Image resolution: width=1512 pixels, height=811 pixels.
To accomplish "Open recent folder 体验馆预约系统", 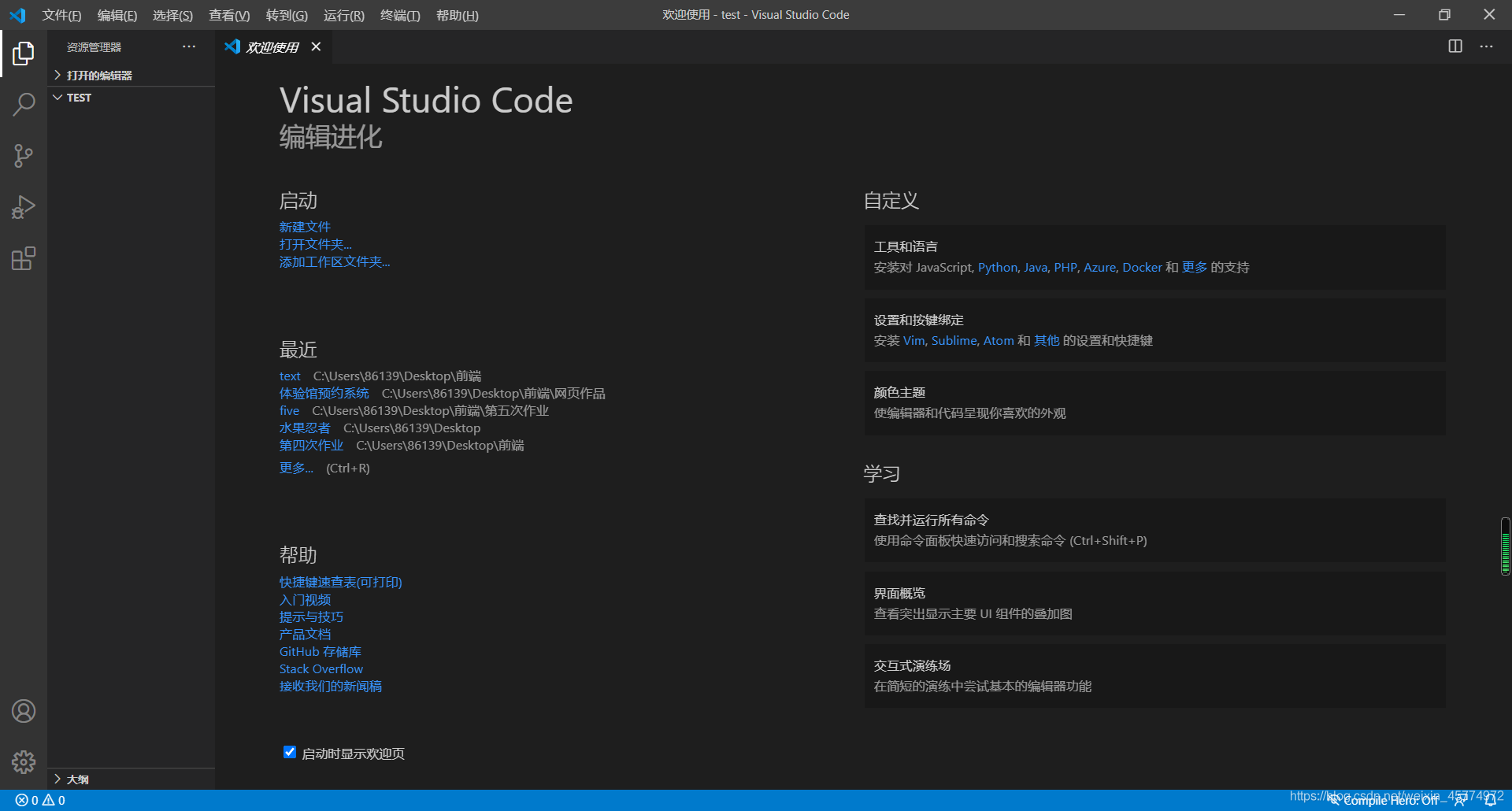I will pos(324,393).
